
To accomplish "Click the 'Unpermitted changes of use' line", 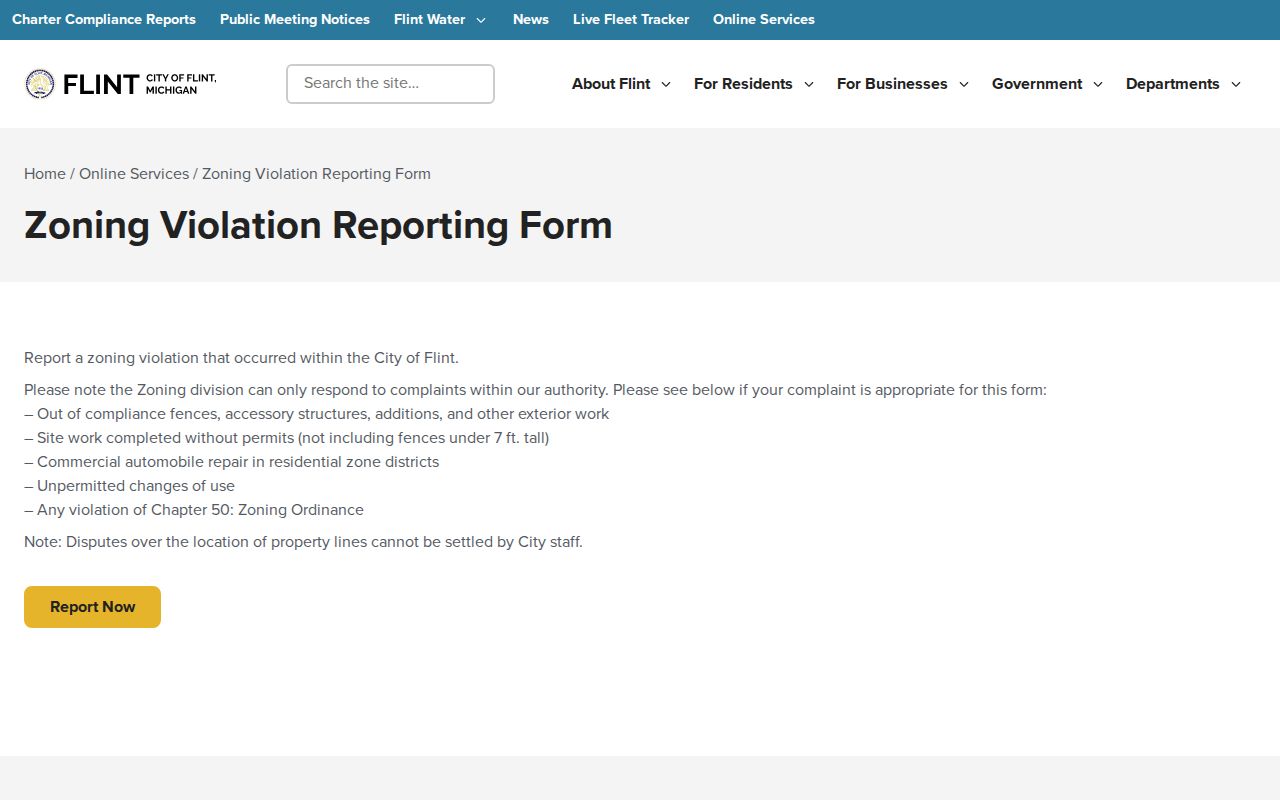I will (130, 486).
